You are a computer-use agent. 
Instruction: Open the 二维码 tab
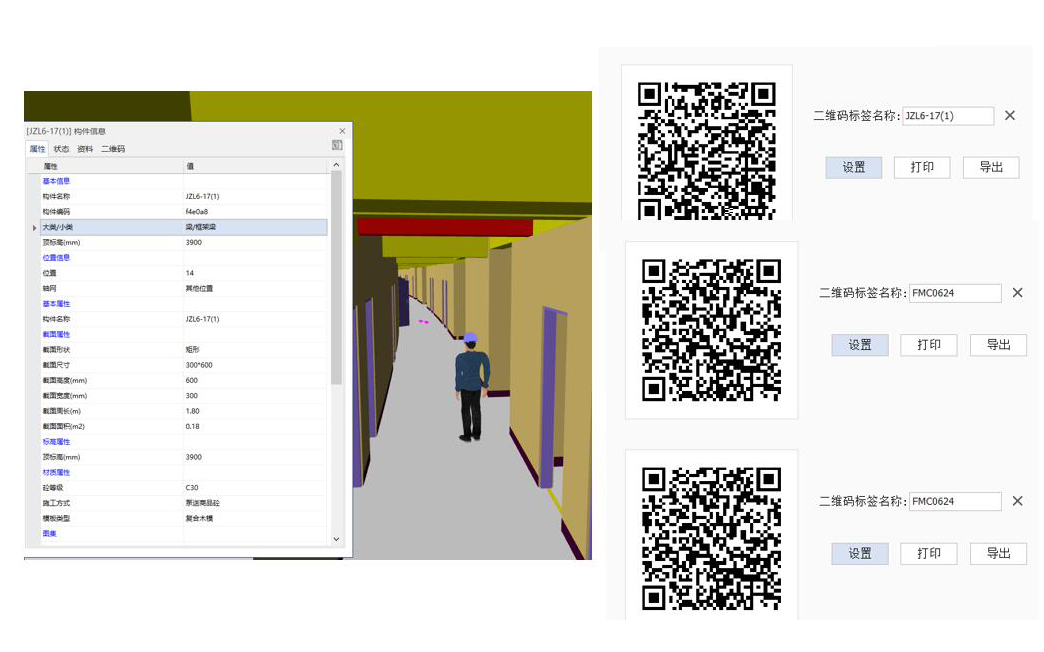(x=113, y=149)
